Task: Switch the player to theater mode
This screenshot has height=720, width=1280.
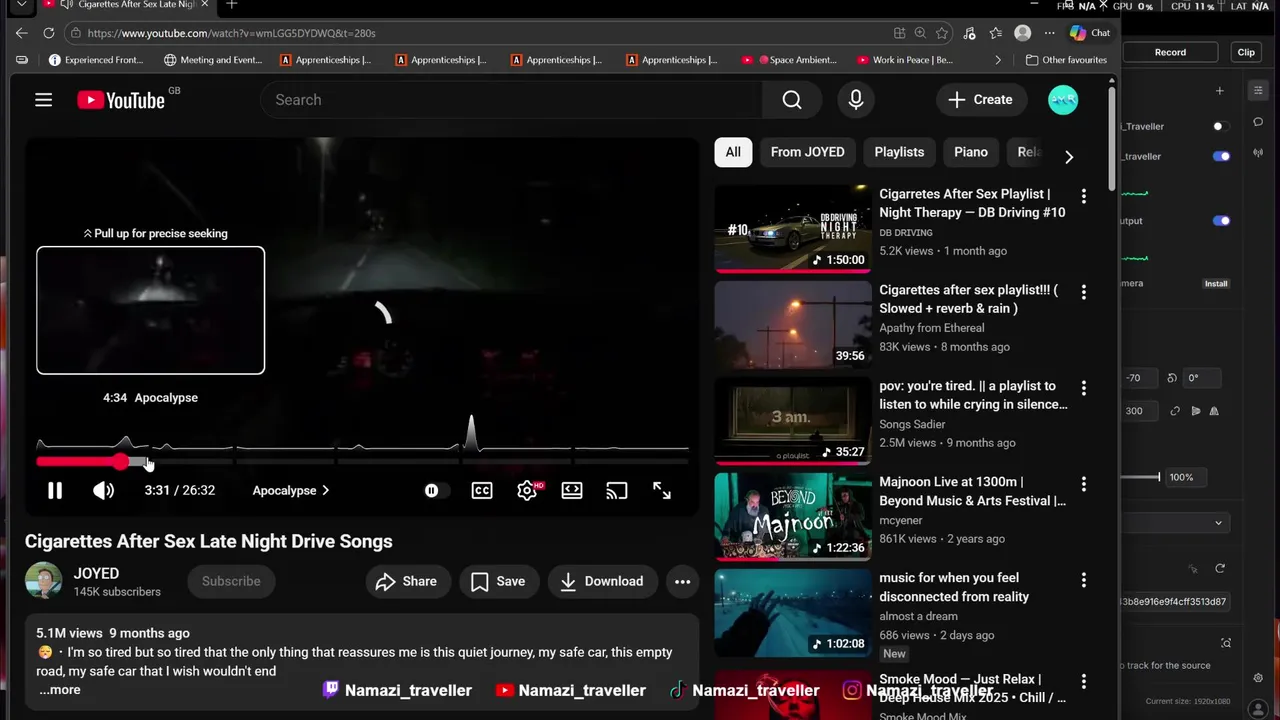Action: tap(572, 490)
